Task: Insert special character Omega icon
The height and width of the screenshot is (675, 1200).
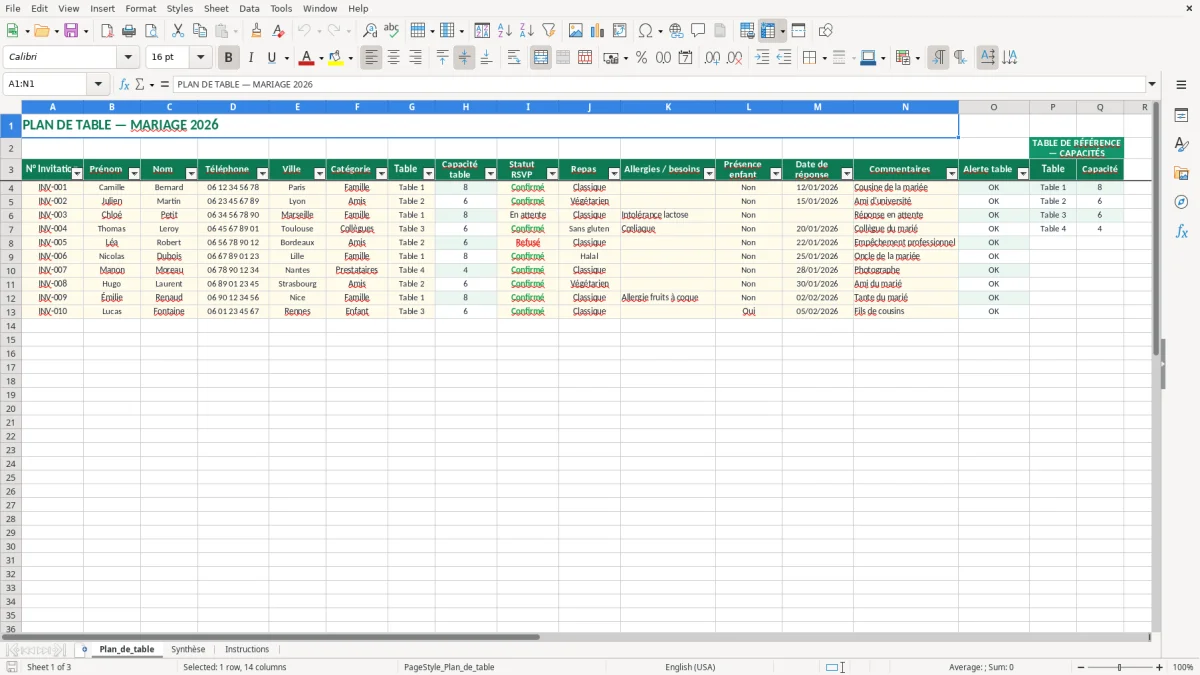Action: pyautogui.click(x=646, y=31)
